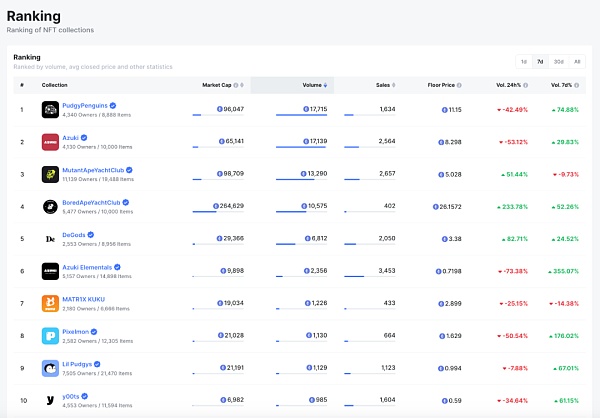The height and width of the screenshot is (418, 600).
Task: Select the 1d time range
Action: [524, 61]
